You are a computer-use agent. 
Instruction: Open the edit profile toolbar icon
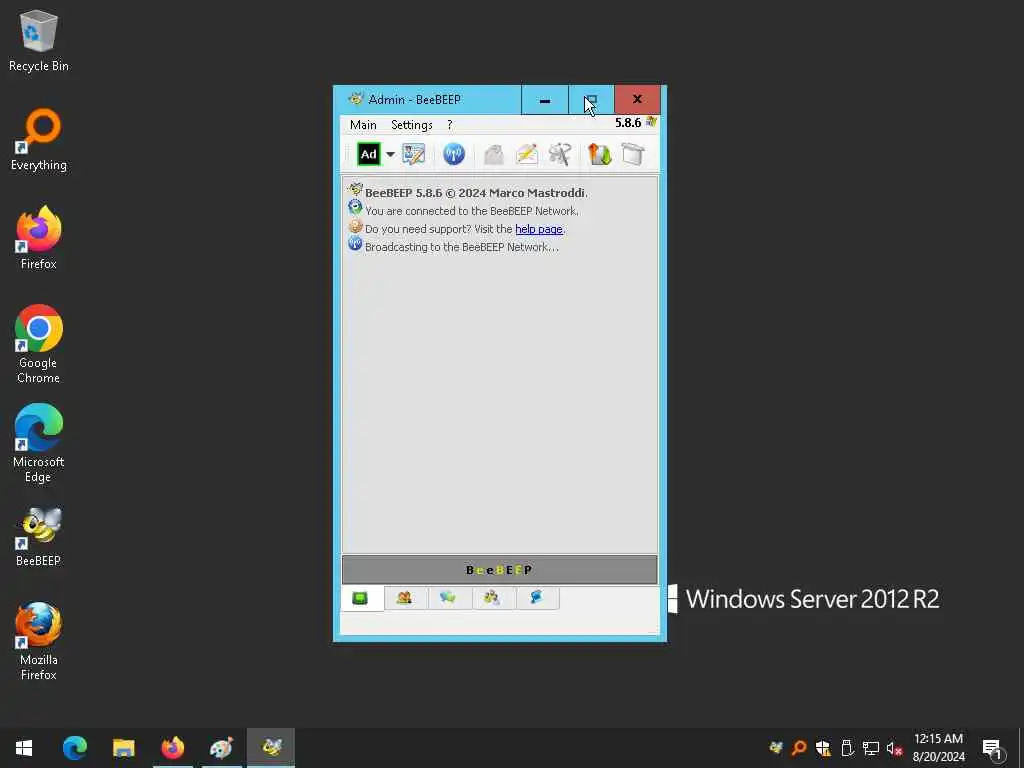click(x=413, y=155)
